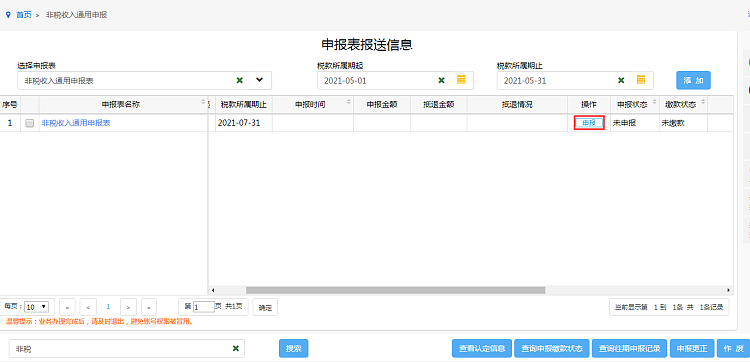The image size is (750, 362).
Task: Clear the 非税 search box with its X icon
Action: [x=235, y=349]
